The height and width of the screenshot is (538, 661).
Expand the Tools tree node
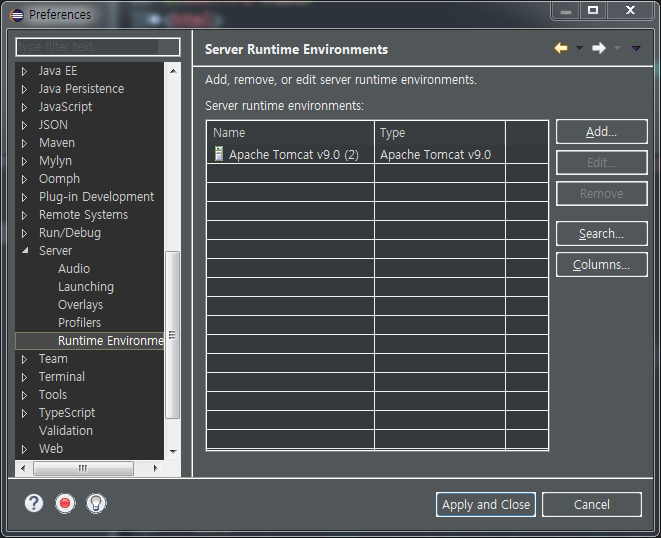click(x=24, y=395)
